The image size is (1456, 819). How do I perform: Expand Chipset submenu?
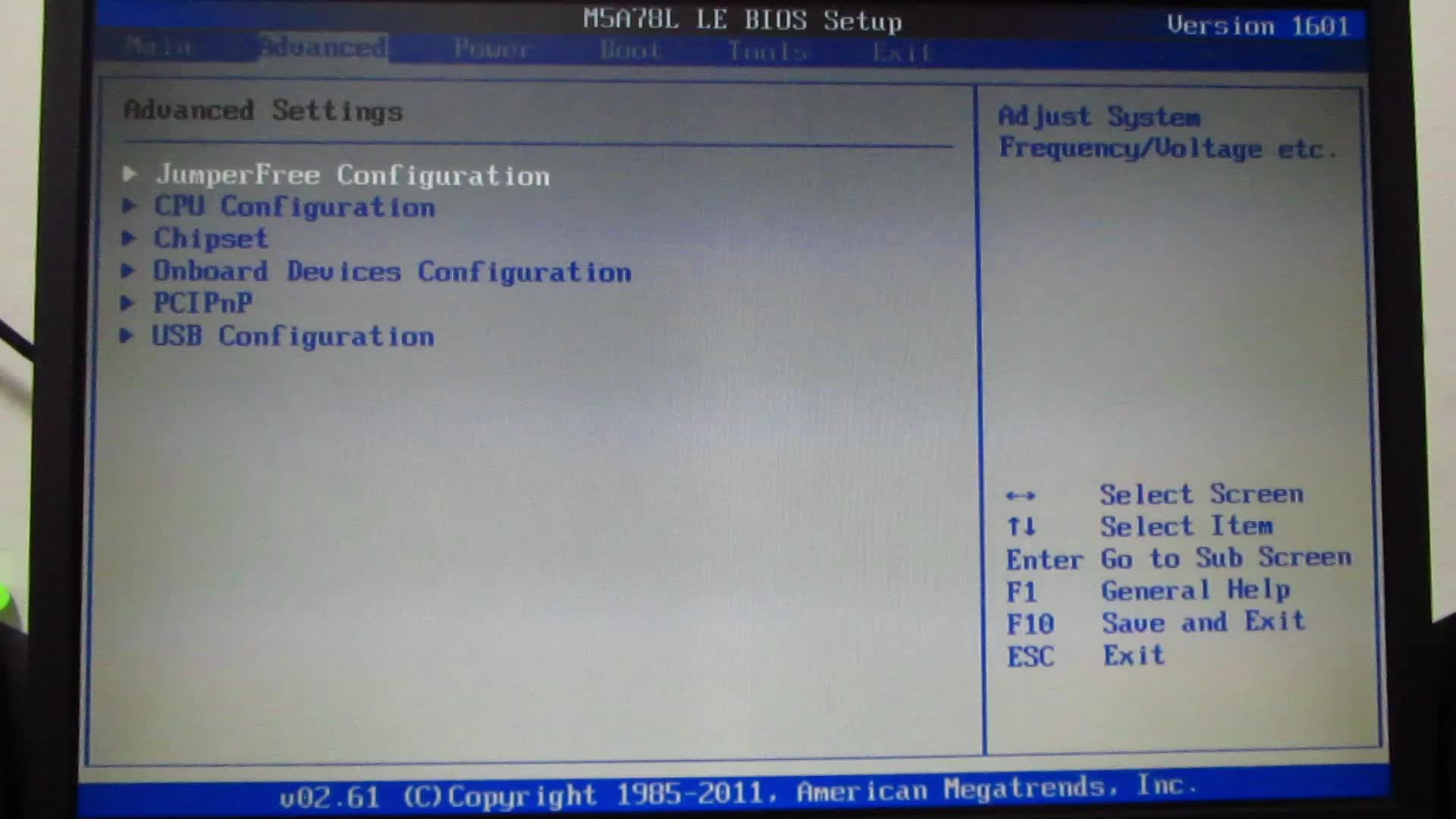[x=212, y=238]
